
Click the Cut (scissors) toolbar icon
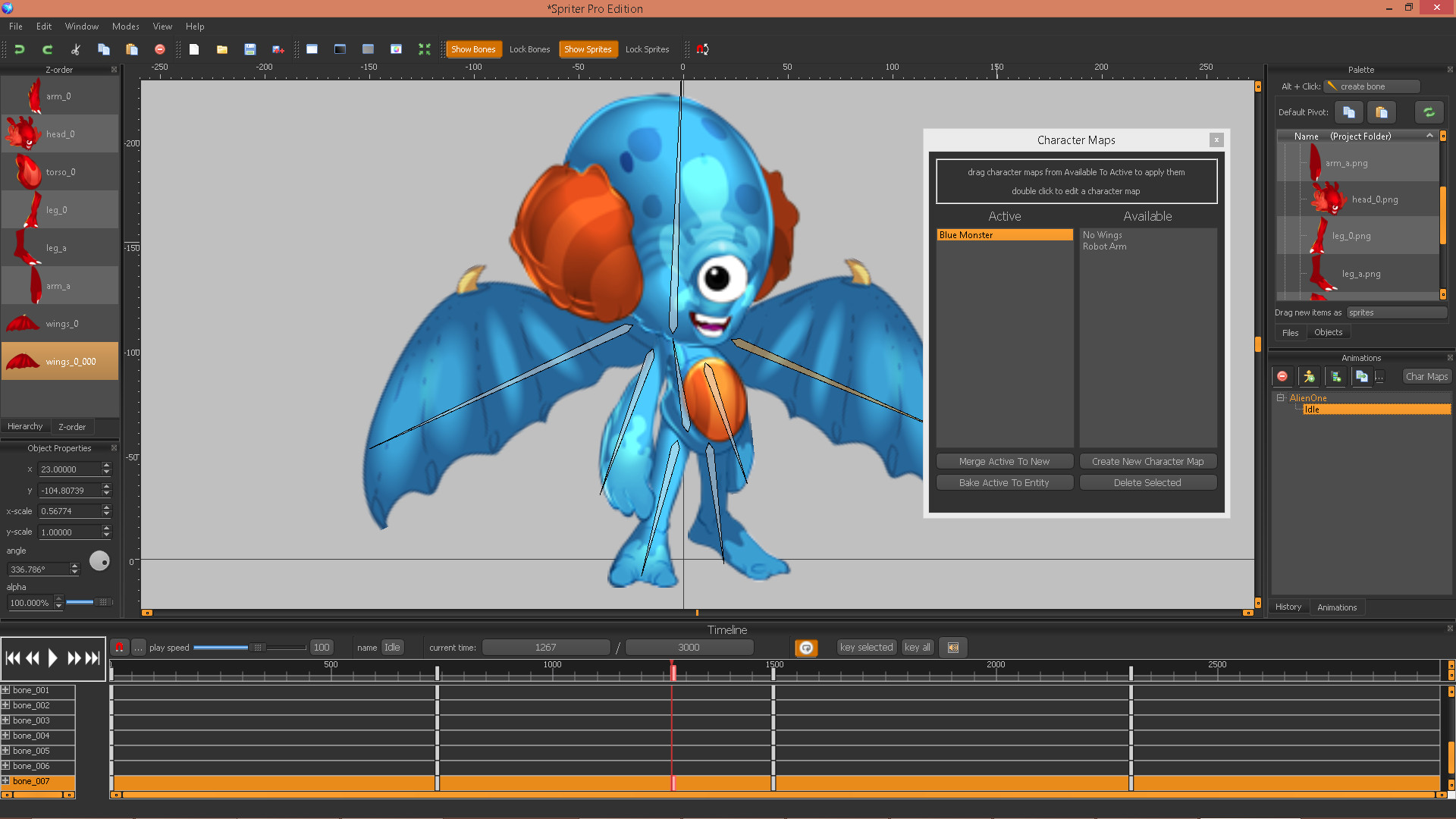pyautogui.click(x=75, y=49)
